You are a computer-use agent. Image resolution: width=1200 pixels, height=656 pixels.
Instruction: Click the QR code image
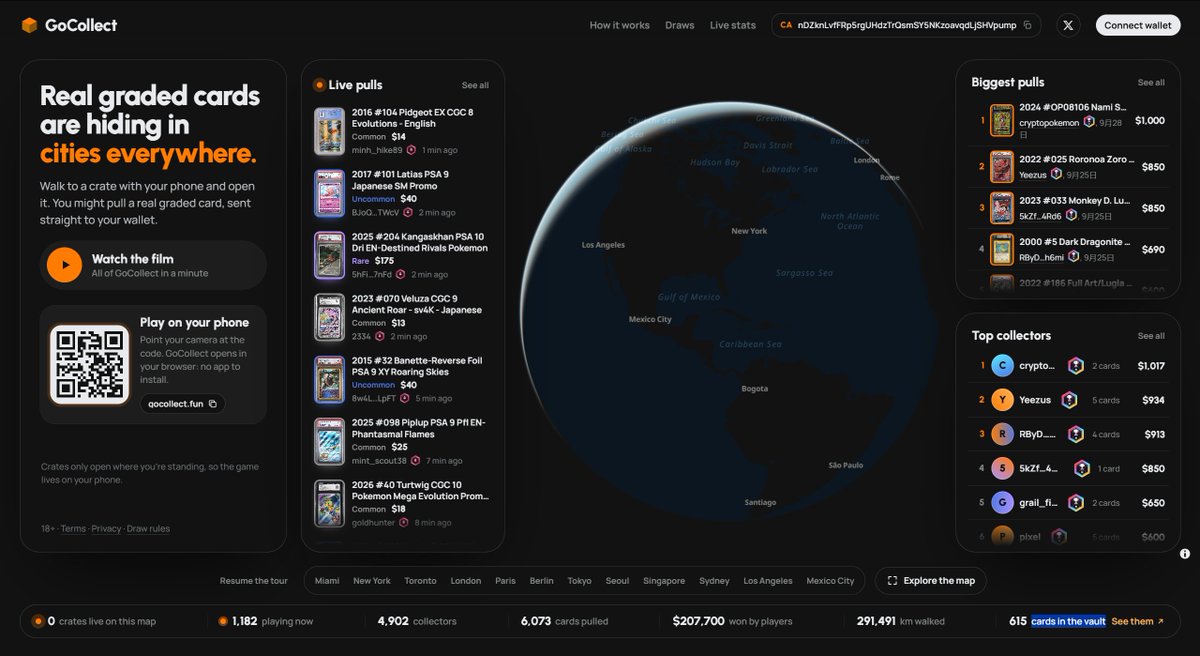point(90,365)
